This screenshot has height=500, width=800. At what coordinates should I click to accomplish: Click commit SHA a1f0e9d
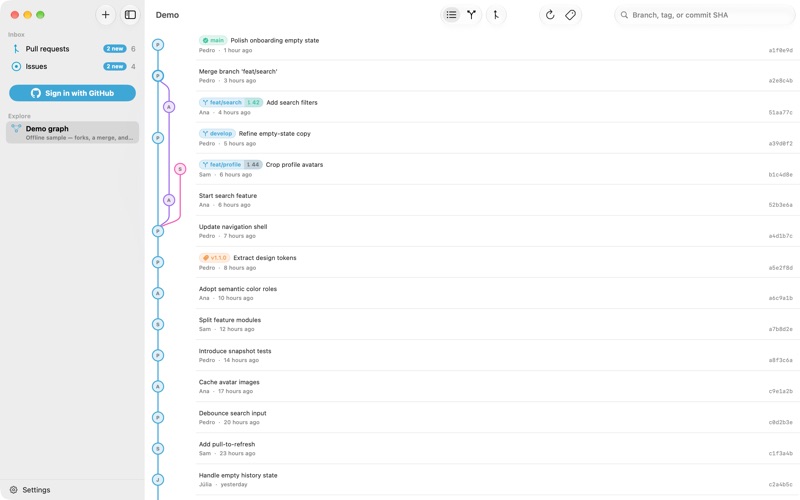click(781, 50)
